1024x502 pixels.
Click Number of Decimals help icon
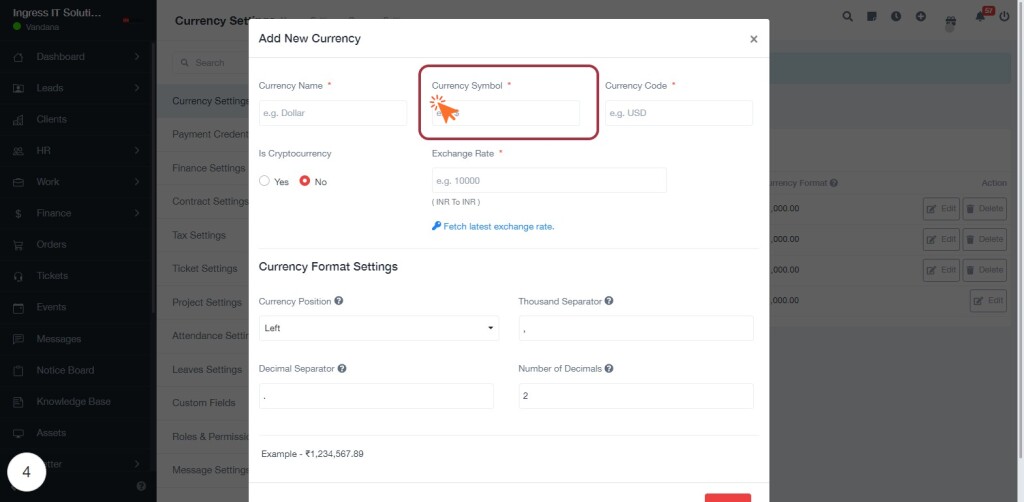pyautogui.click(x=609, y=368)
